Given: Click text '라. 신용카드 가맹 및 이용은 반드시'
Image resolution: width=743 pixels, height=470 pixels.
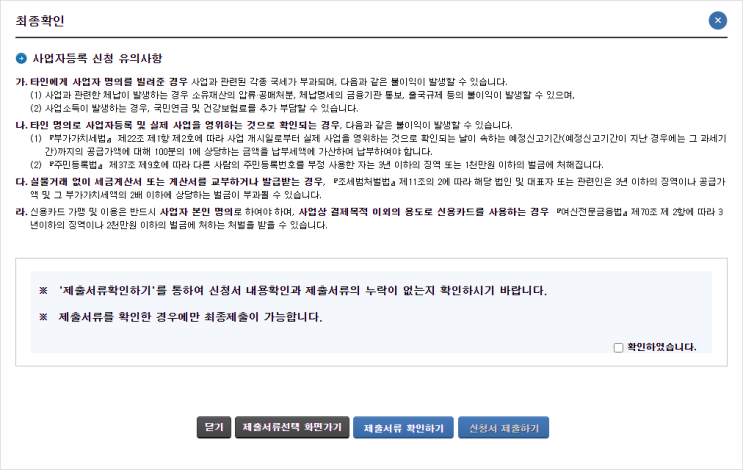Looking at the screenshot, I should 86,212.
